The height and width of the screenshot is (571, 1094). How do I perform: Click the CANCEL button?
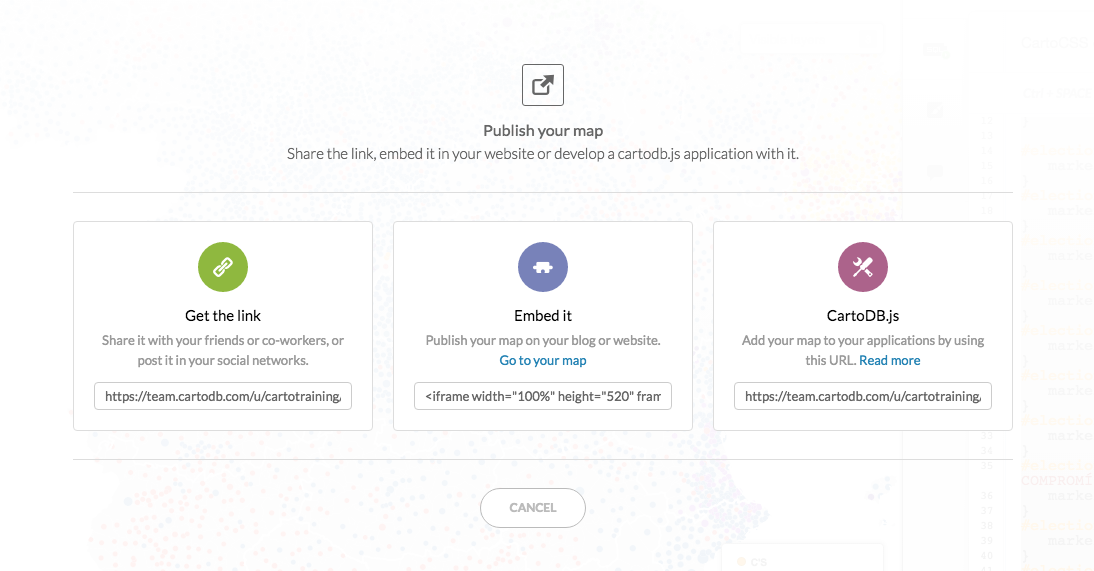(532, 507)
